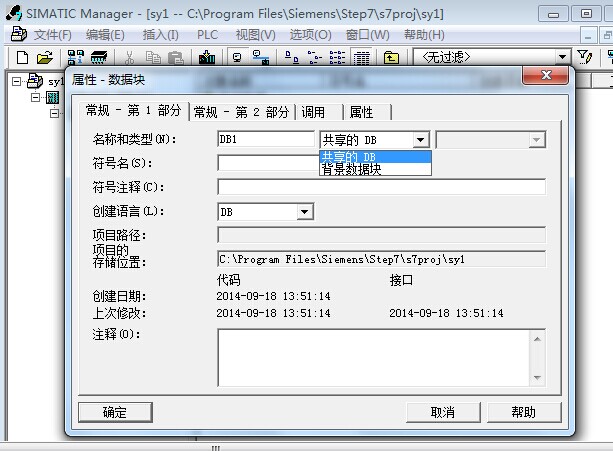This screenshot has height=451, width=613.
Task: Close the 属性 - 数据块 dialog
Action: tap(546, 75)
